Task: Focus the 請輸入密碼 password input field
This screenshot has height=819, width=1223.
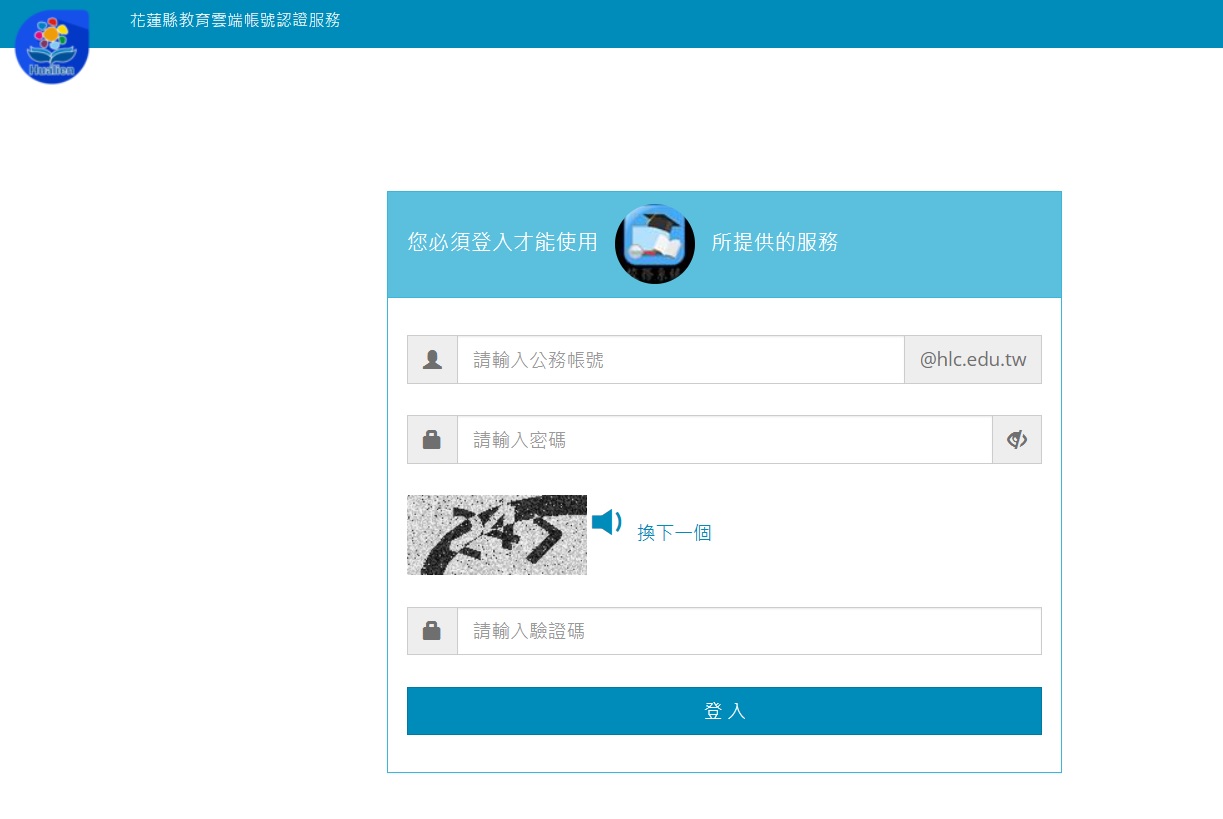Action: pyautogui.click(x=724, y=440)
